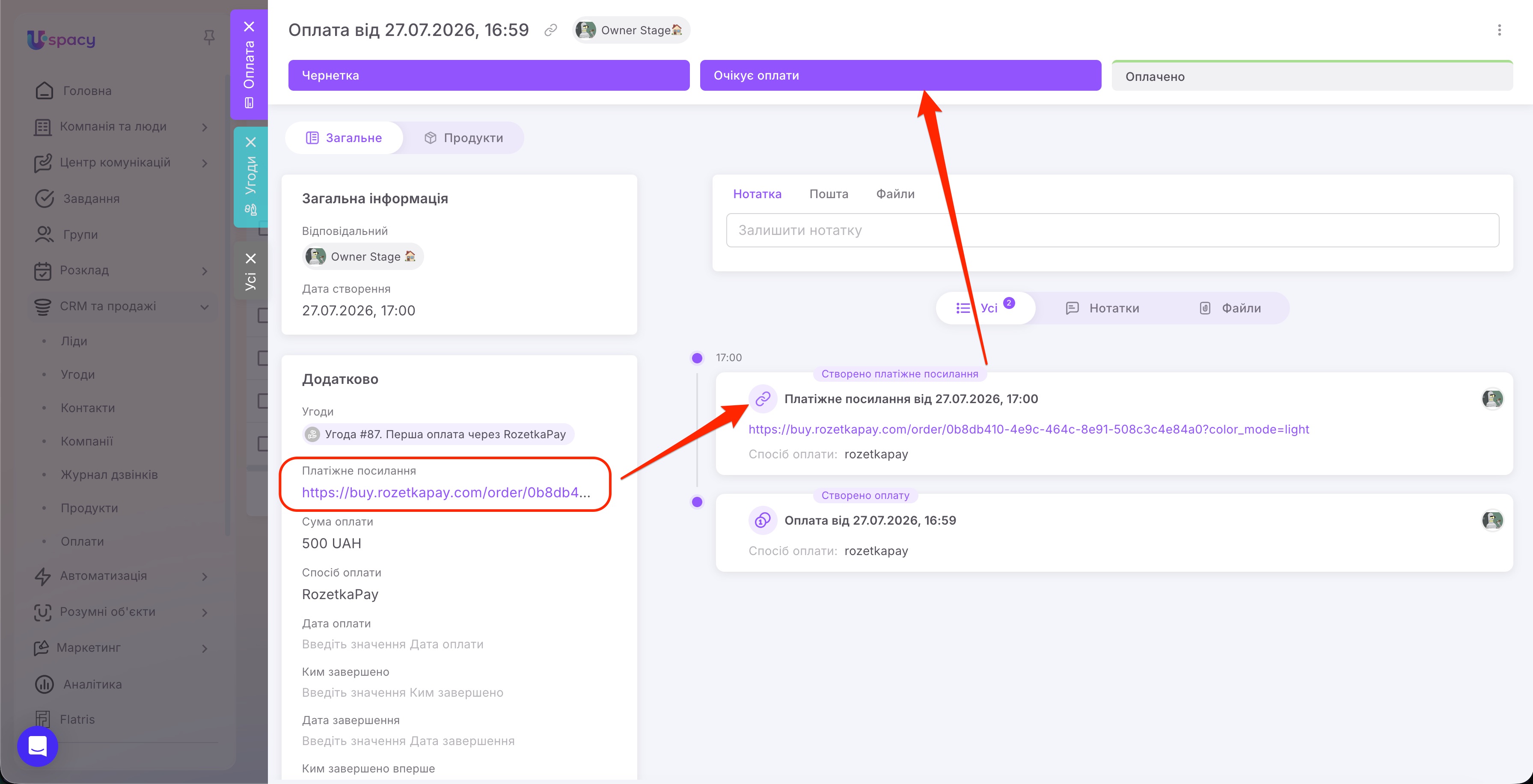This screenshot has width=1533, height=784.
Task: Switch to the Продукти tab
Action: pos(463,138)
